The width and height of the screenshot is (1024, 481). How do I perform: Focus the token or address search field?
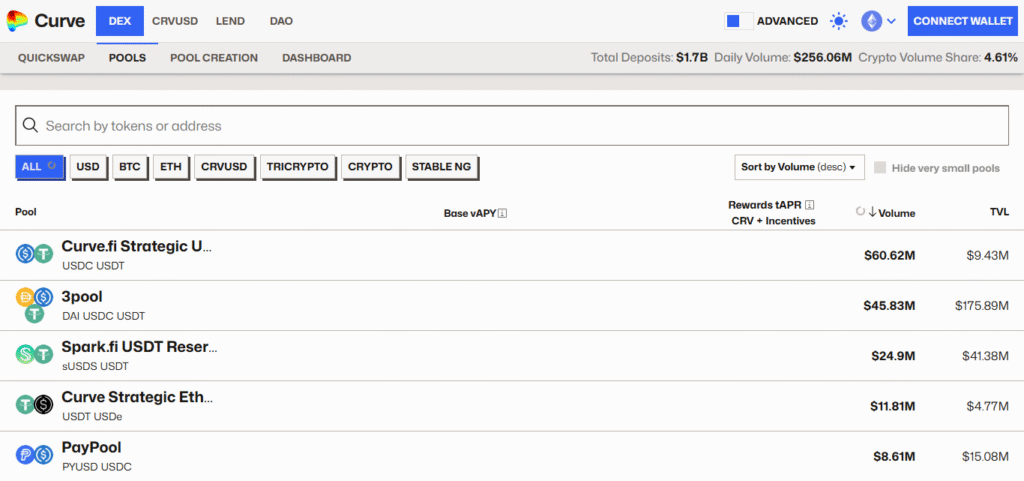pyautogui.click(x=512, y=125)
